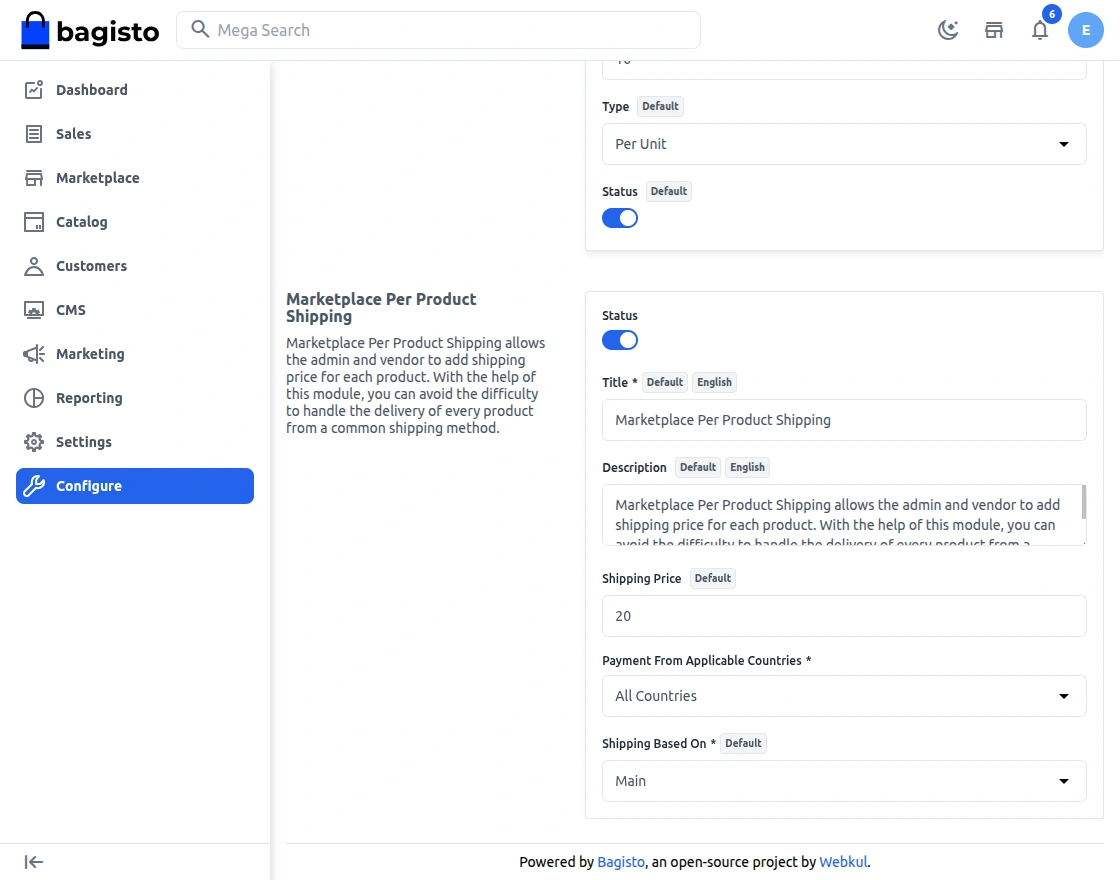Follow the Bagisto footer link
1120x880 pixels.
pyautogui.click(x=621, y=862)
